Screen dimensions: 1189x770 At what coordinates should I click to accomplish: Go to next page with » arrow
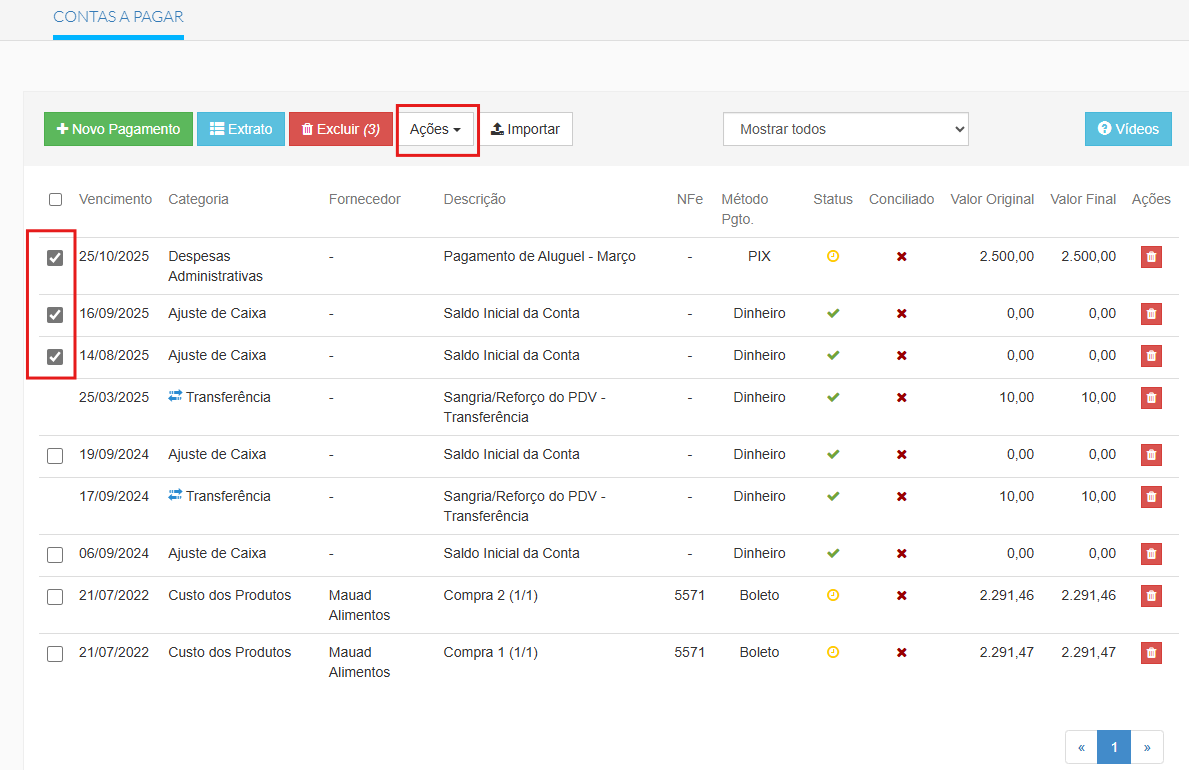[1147, 747]
